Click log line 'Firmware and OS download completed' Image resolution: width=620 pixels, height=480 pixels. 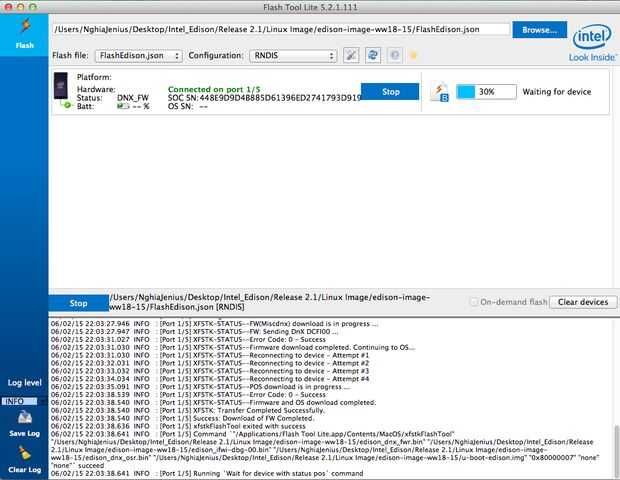click(214, 403)
